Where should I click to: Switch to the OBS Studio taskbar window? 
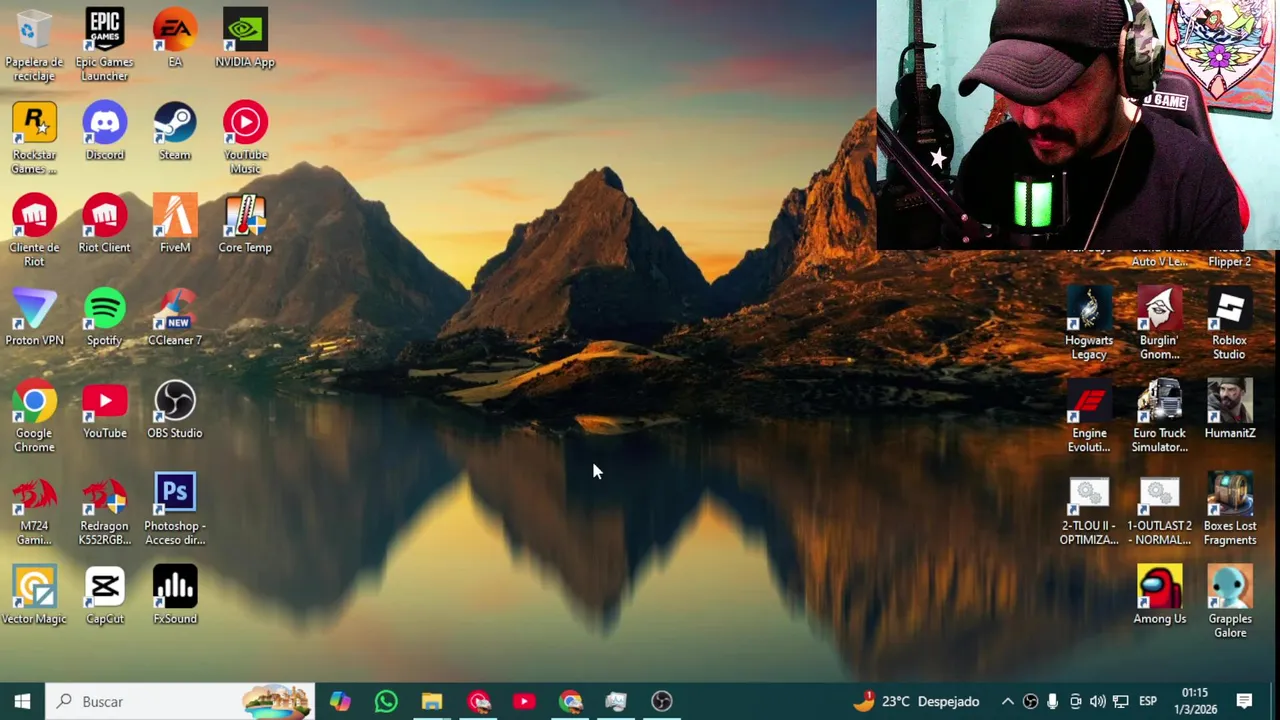[662, 701]
